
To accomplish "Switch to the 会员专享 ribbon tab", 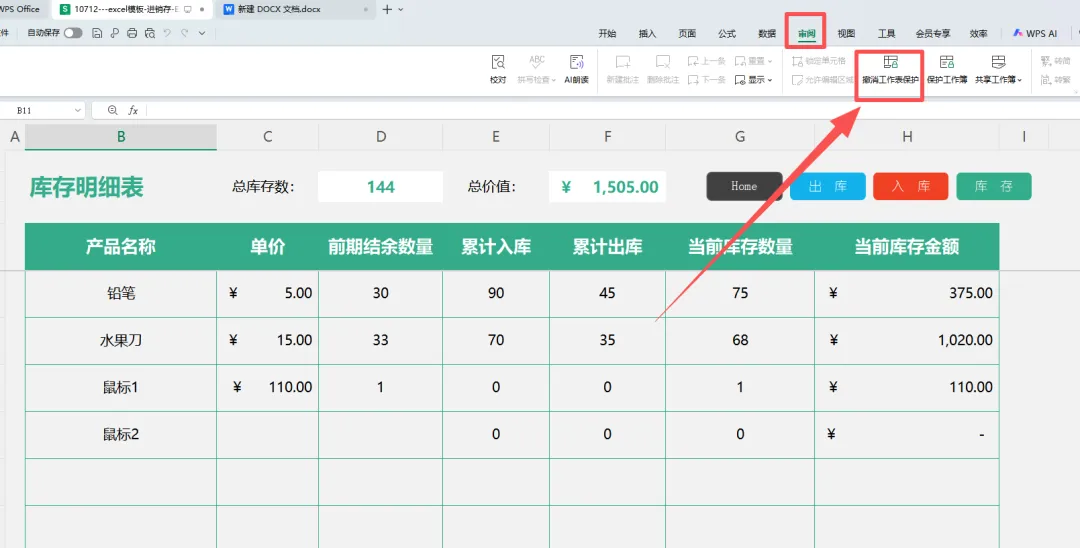I will click(933, 33).
